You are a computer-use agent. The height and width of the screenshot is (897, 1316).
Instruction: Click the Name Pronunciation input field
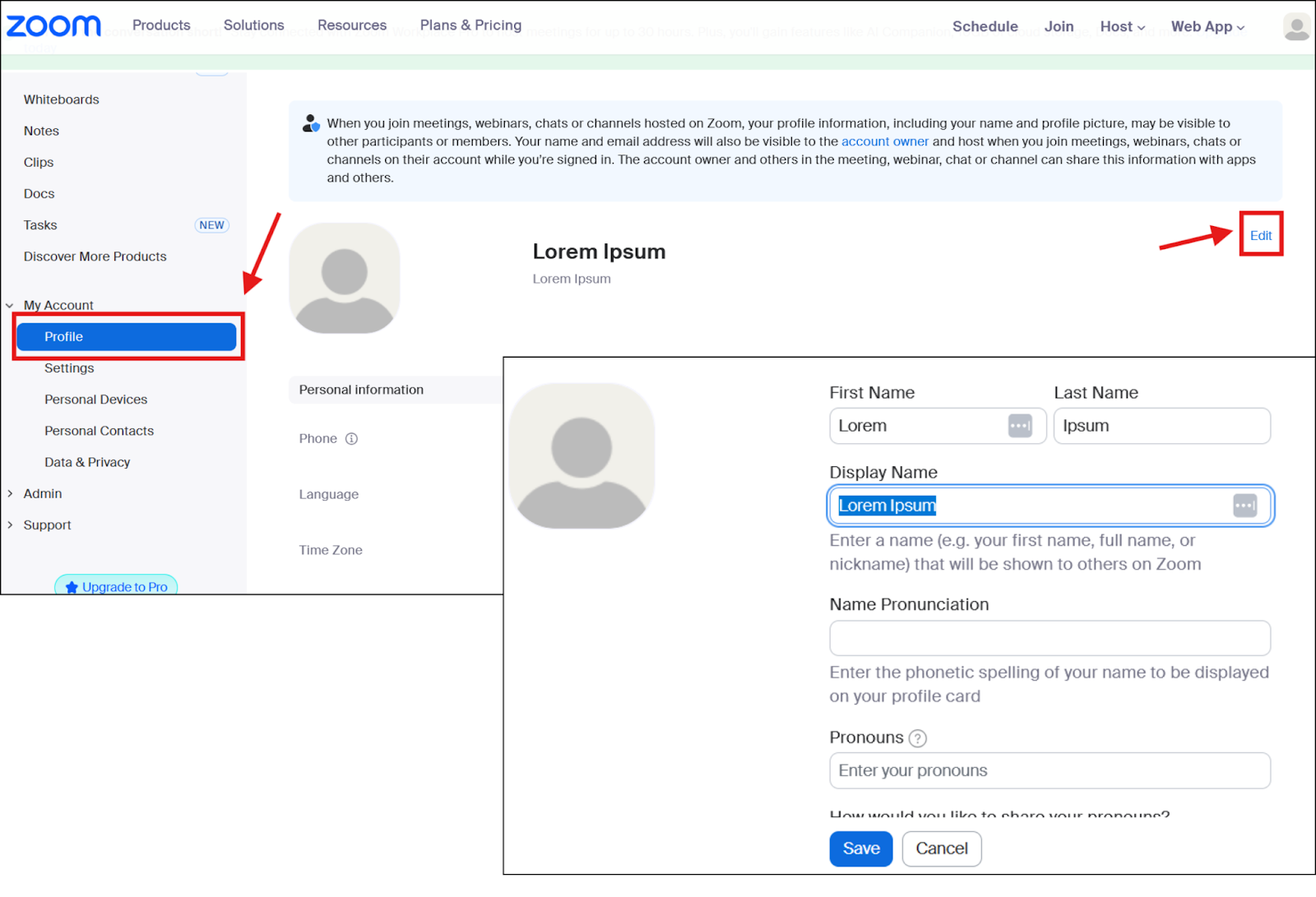coord(1049,638)
